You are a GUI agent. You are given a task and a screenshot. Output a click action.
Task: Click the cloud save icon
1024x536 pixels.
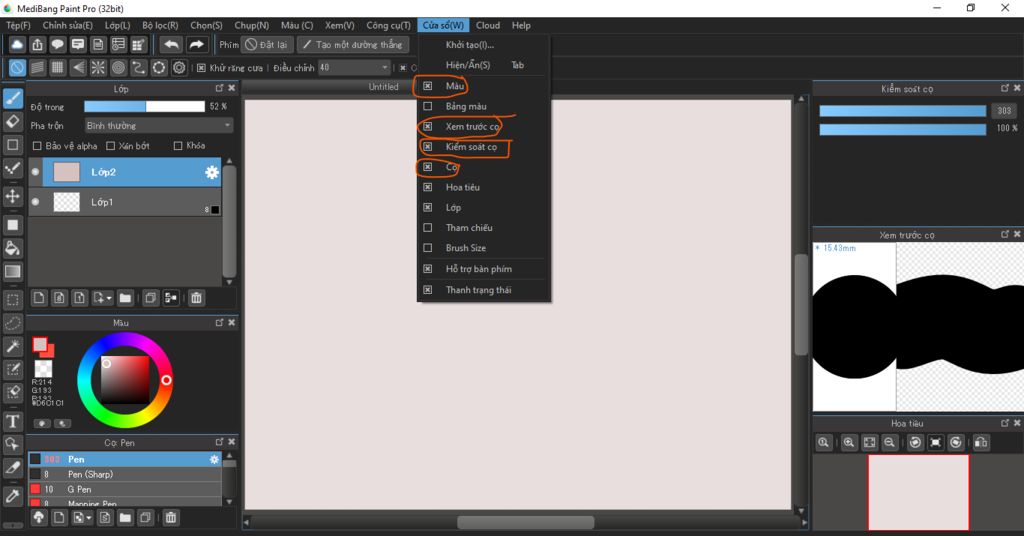pos(17,44)
